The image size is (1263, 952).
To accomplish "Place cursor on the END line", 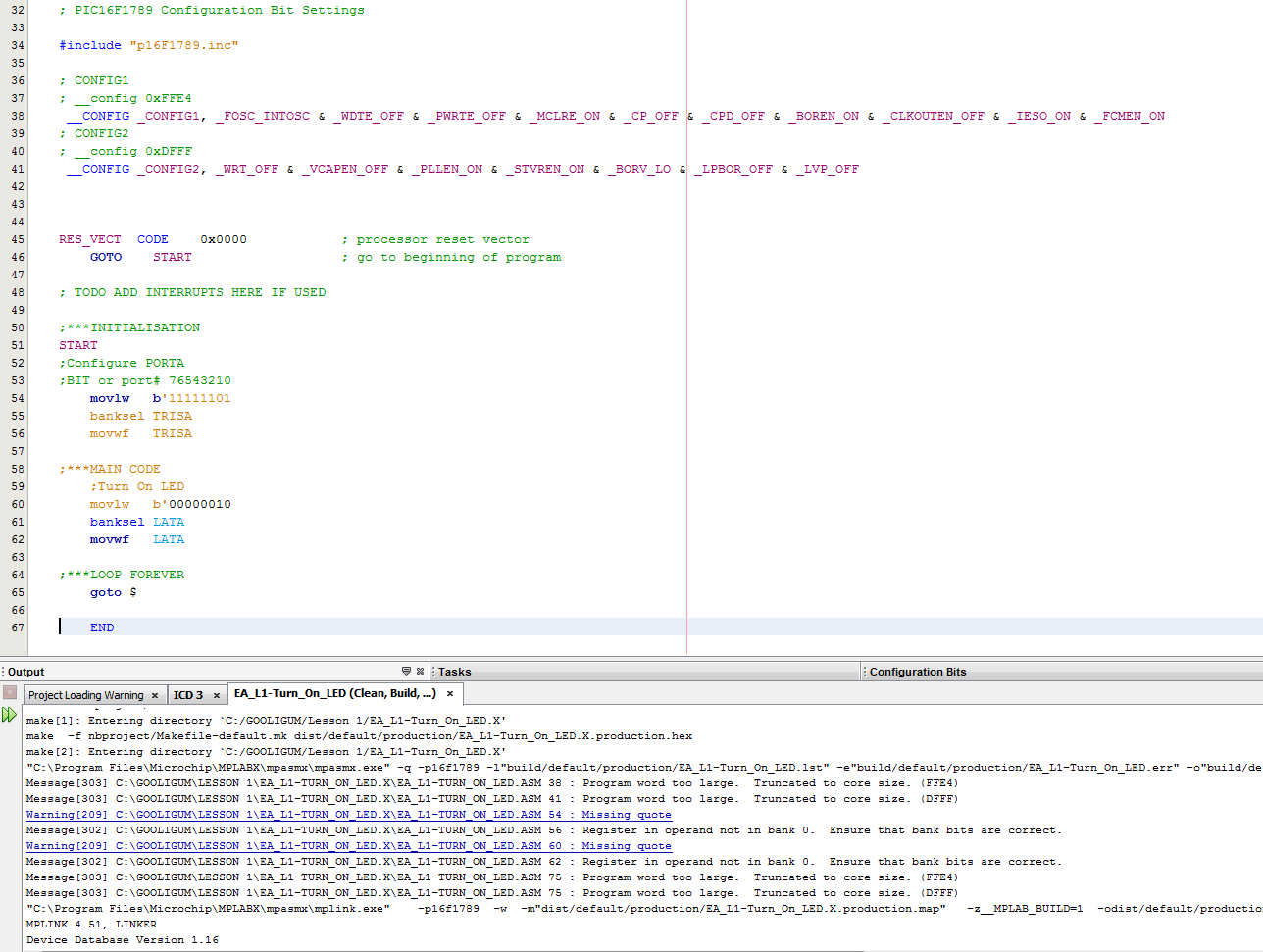I will [102, 627].
